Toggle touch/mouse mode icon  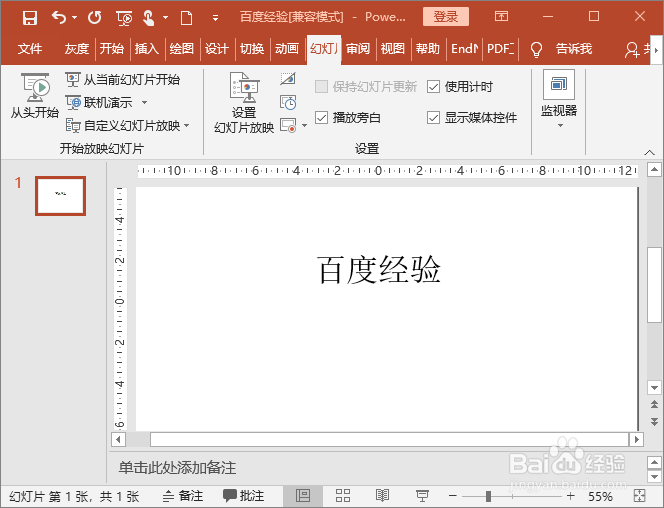[x=148, y=18]
